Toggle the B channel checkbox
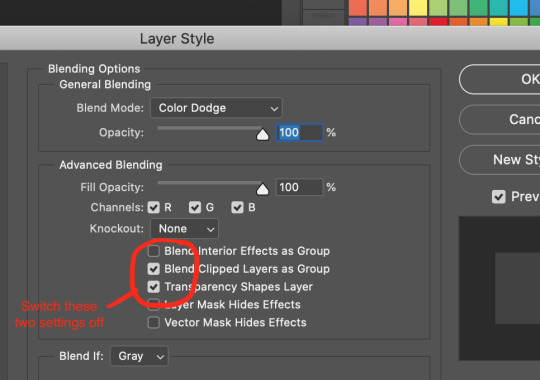This screenshot has height=380, width=540. tap(237, 207)
